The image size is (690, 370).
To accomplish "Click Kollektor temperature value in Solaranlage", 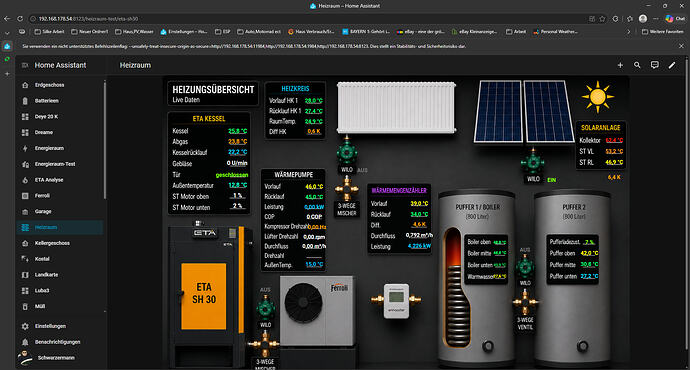I will pos(614,140).
